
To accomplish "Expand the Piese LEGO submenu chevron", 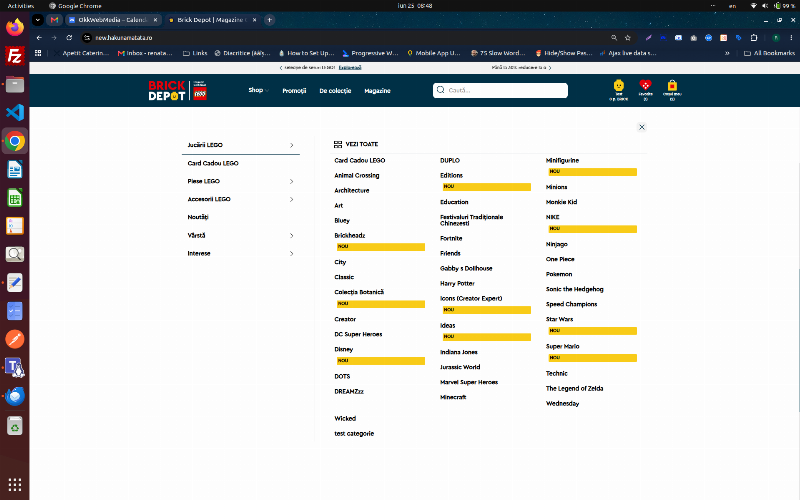I will 291,182.
